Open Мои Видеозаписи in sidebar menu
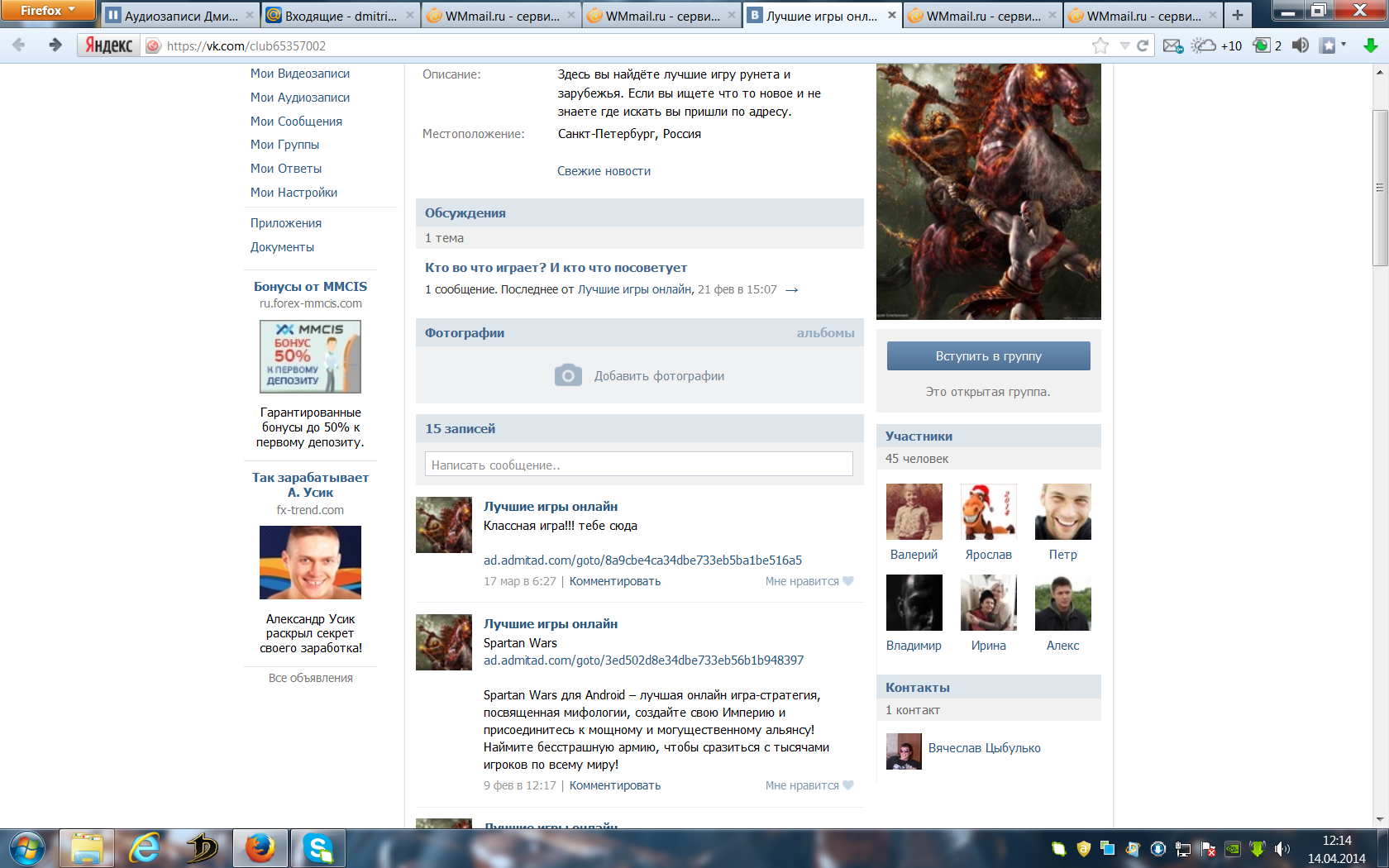The width and height of the screenshot is (1389, 868). click(x=300, y=74)
